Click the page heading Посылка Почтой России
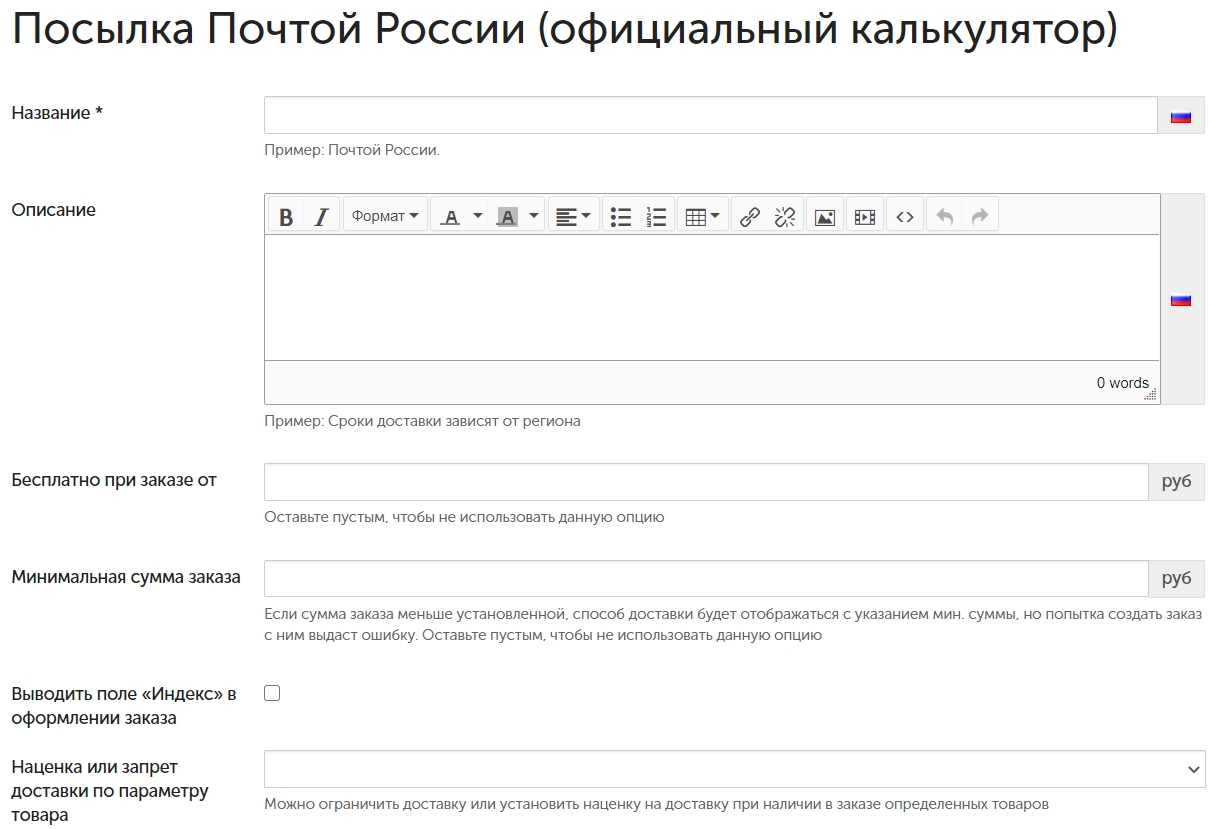Screen dimensions: 1221x829 (x=565, y=29)
